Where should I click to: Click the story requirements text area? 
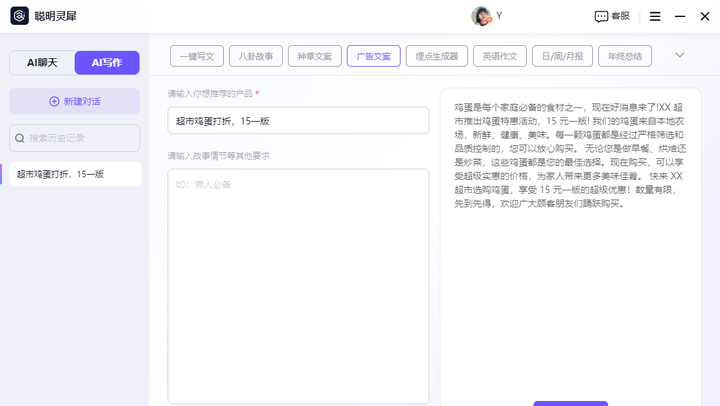point(298,287)
